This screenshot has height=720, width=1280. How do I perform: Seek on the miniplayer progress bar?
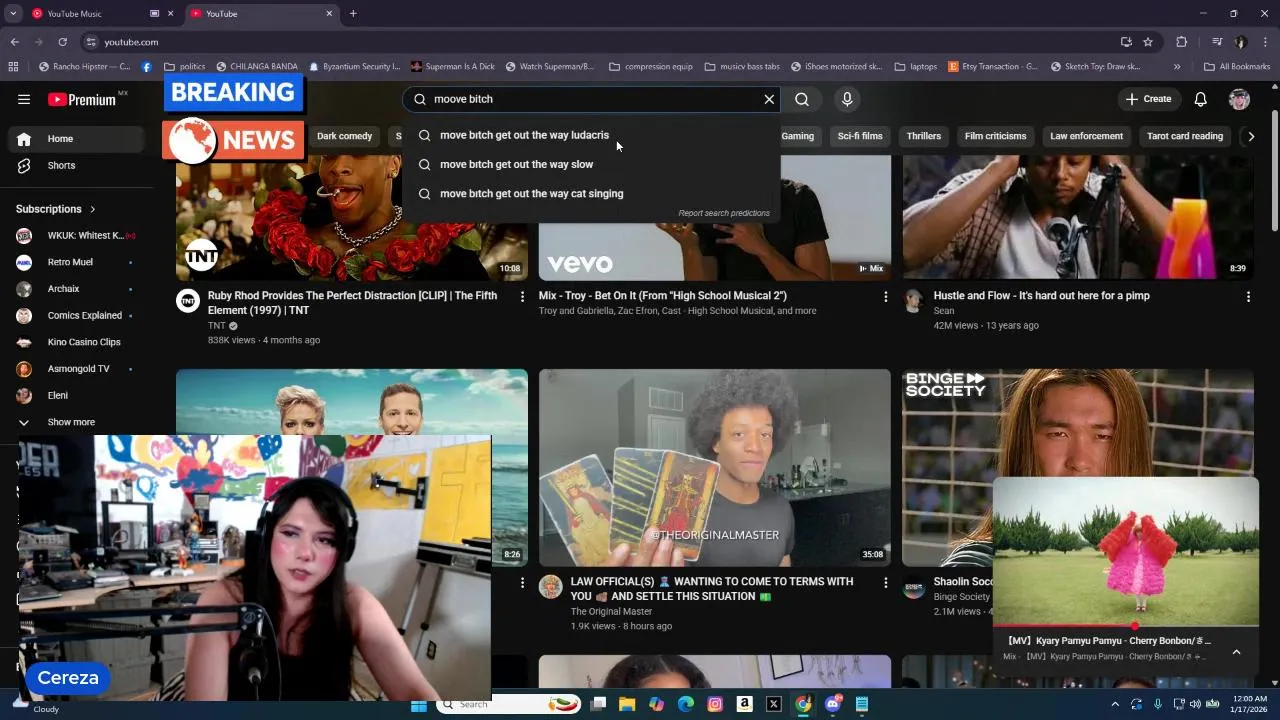point(1126,626)
